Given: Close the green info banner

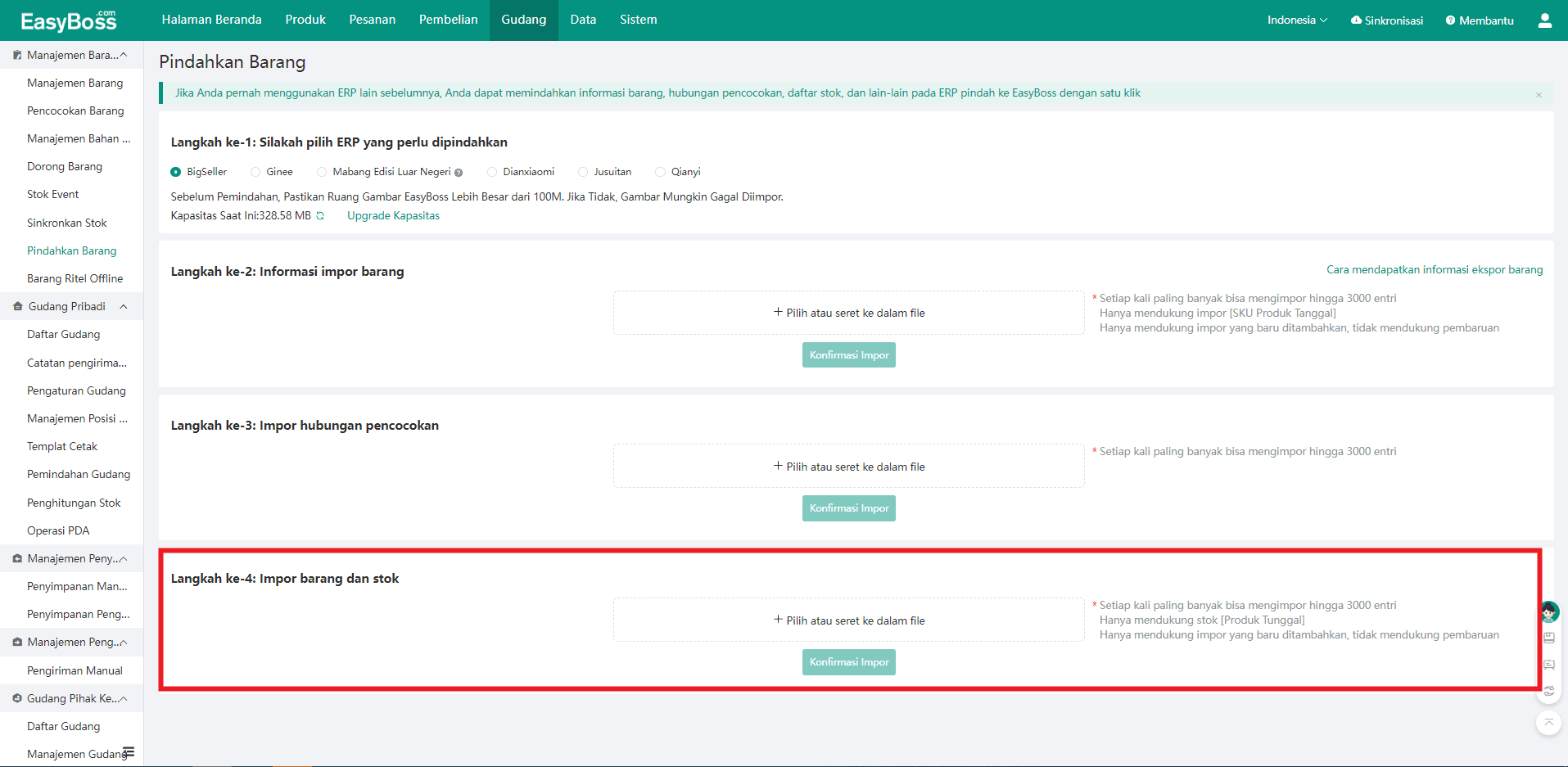Looking at the screenshot, I should [1539, 95].
